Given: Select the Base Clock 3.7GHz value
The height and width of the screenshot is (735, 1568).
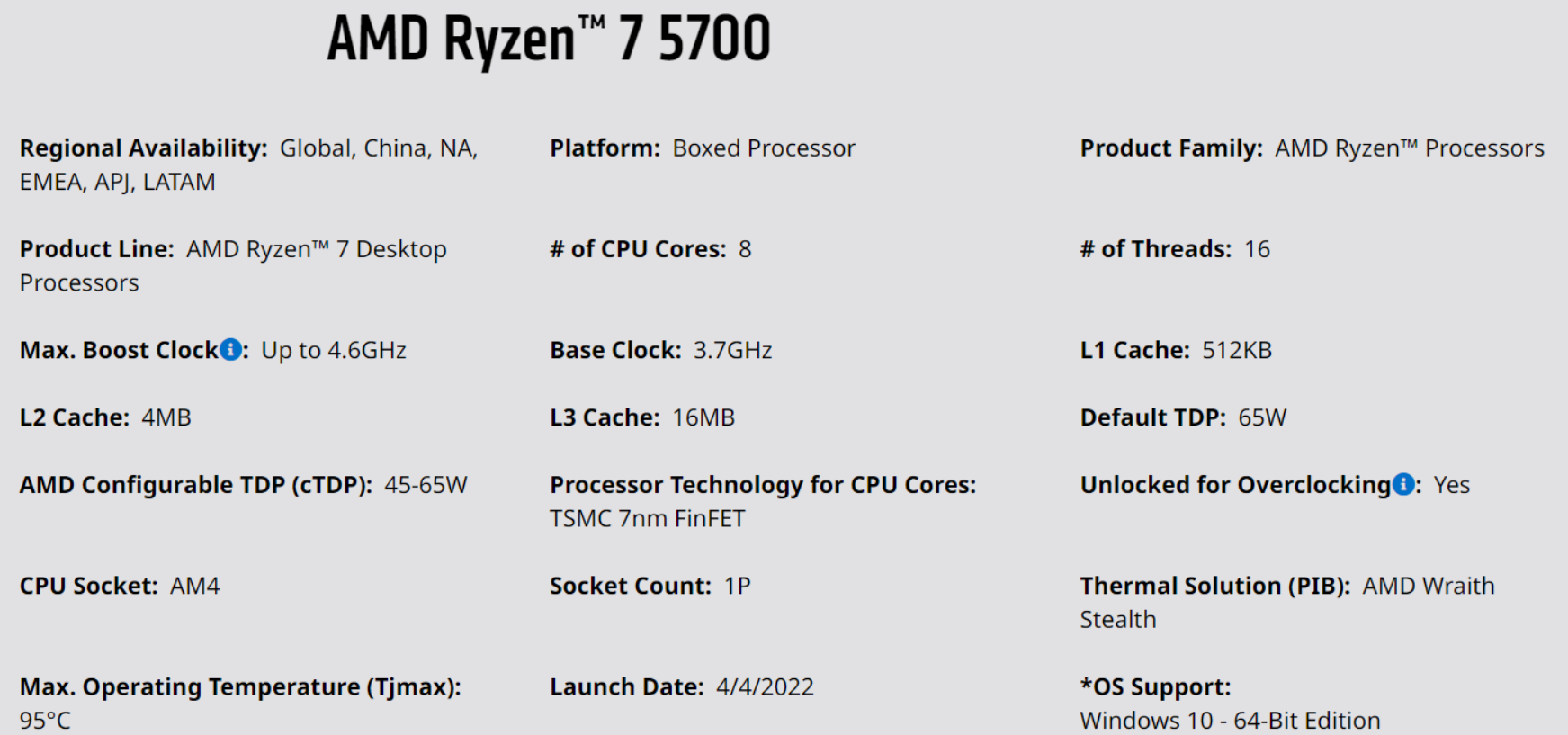Looking at the screenshot, I should [x=732, y=350].
